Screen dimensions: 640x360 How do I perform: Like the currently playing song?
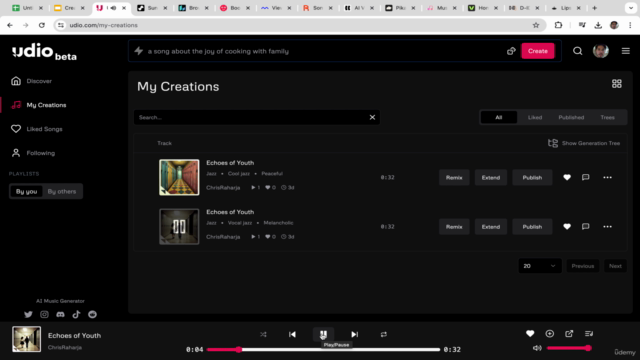[530, 334]
